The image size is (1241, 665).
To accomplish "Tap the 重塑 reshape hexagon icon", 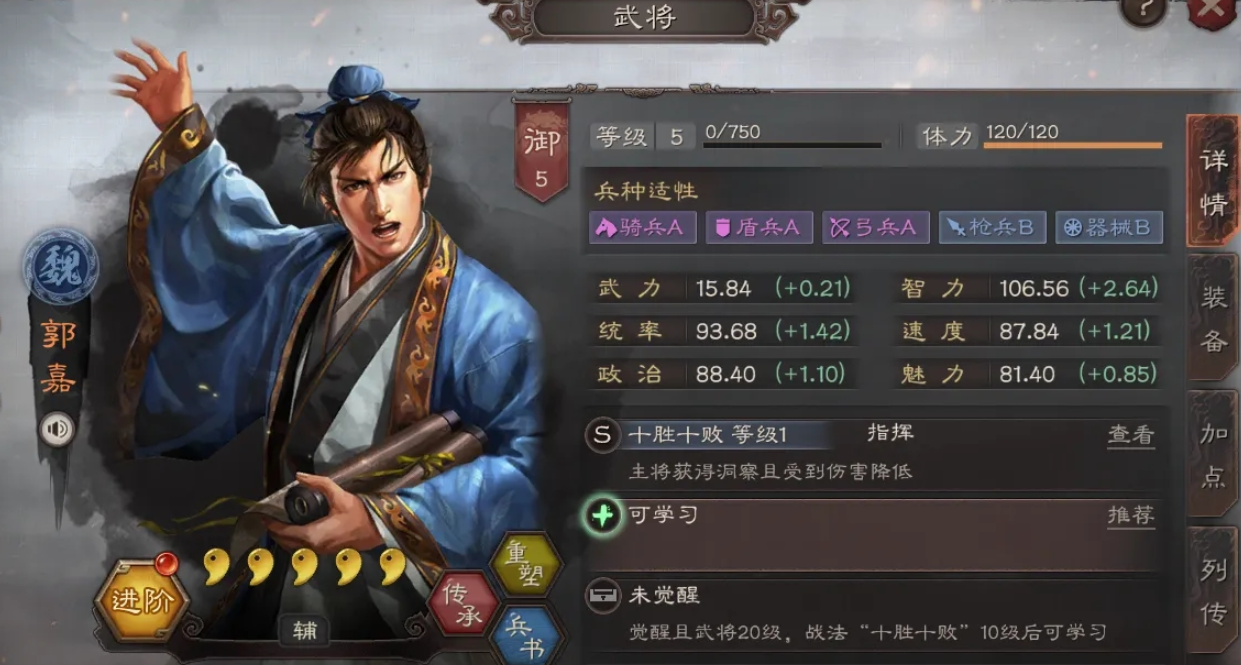I will point(525,565).
